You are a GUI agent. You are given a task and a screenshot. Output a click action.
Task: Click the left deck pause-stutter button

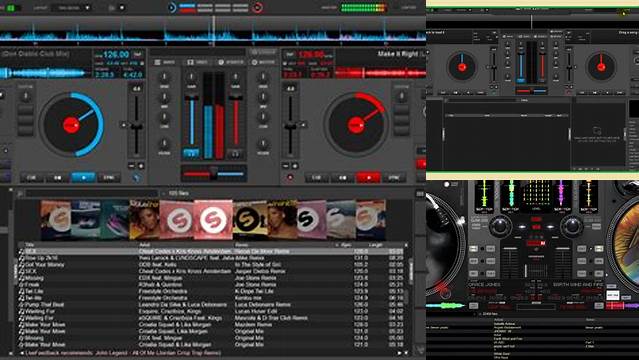(57, 178)
